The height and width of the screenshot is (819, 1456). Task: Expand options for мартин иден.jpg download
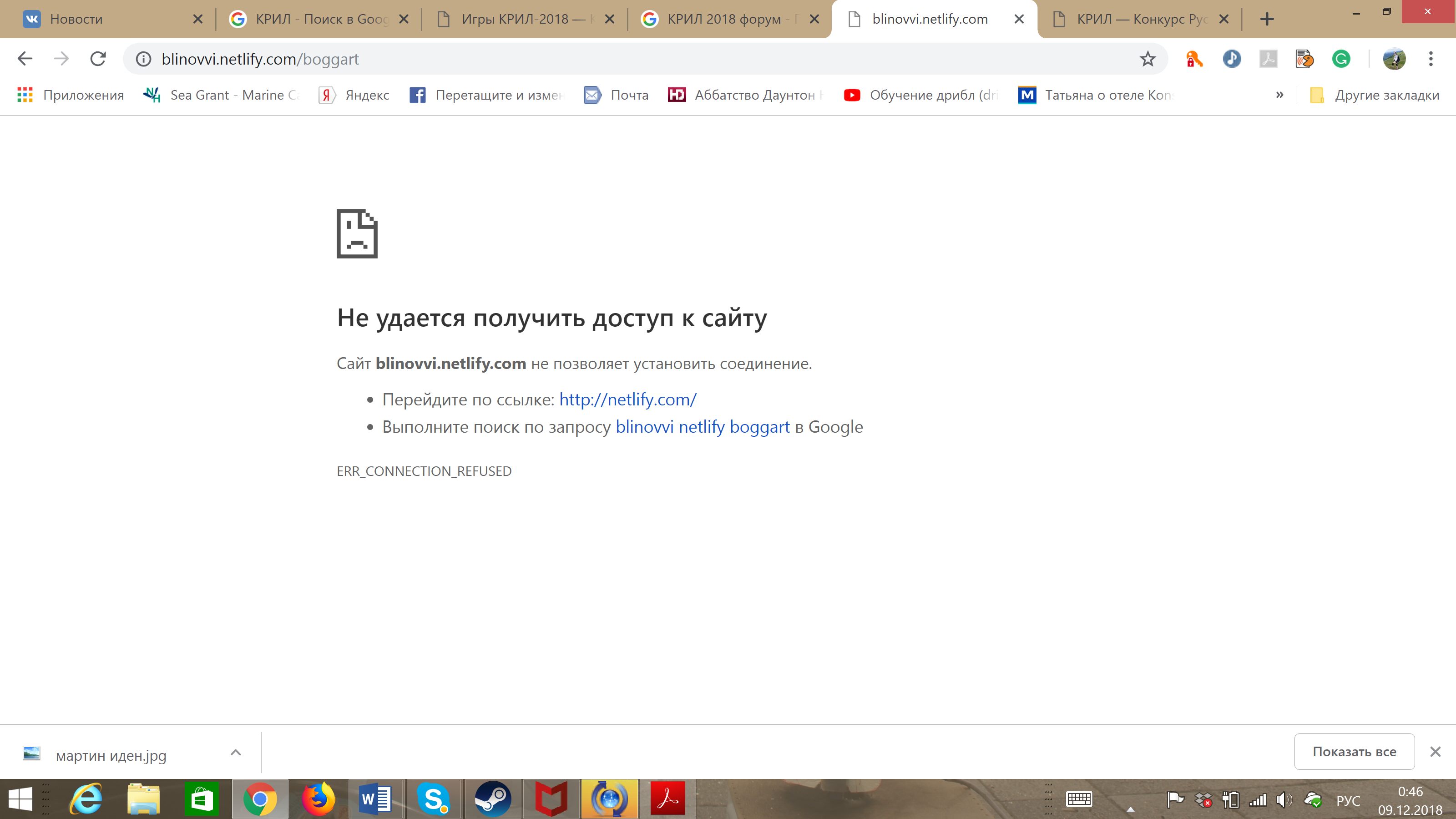236,752
